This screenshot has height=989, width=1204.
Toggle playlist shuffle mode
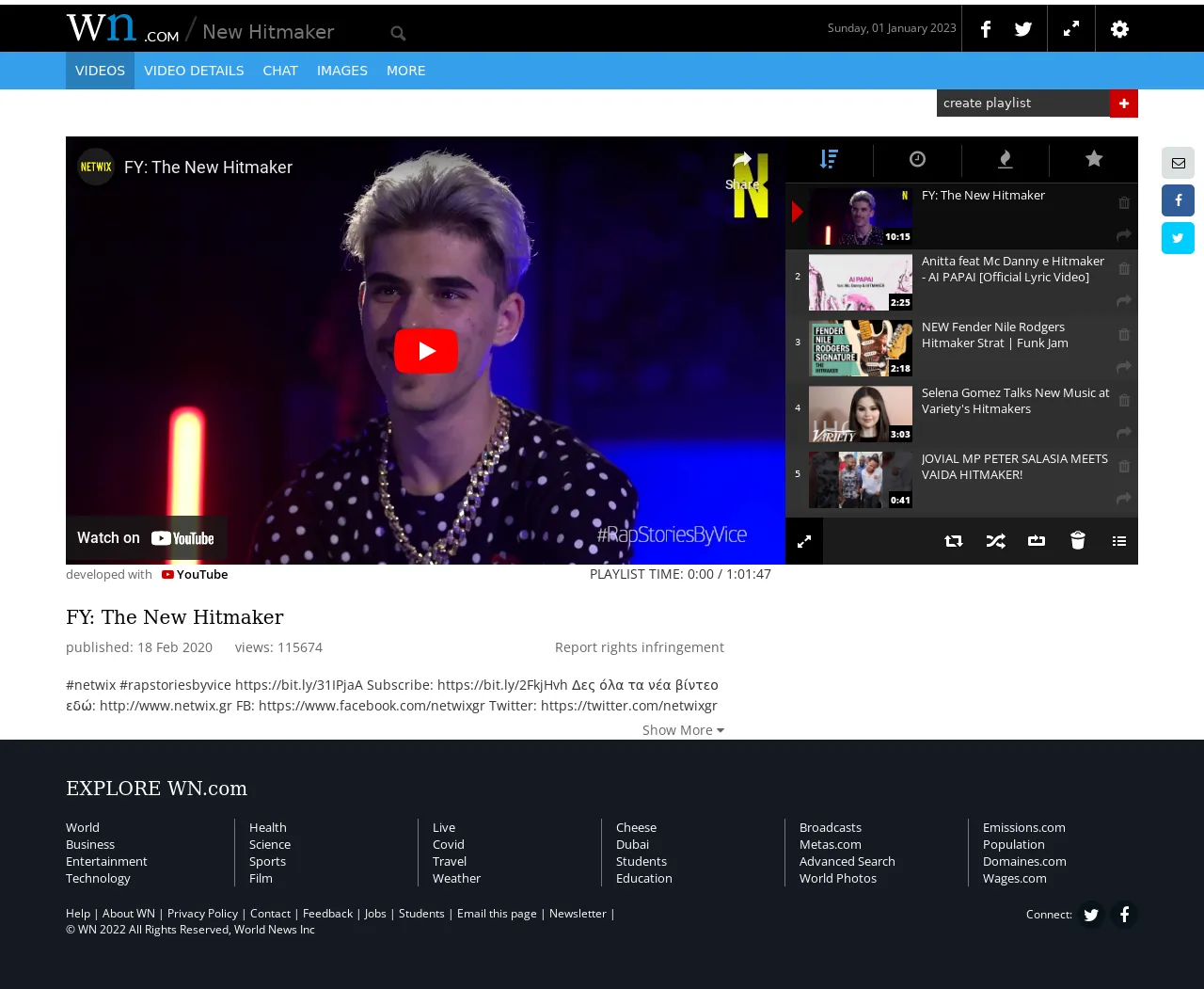(x=995, y=541)
